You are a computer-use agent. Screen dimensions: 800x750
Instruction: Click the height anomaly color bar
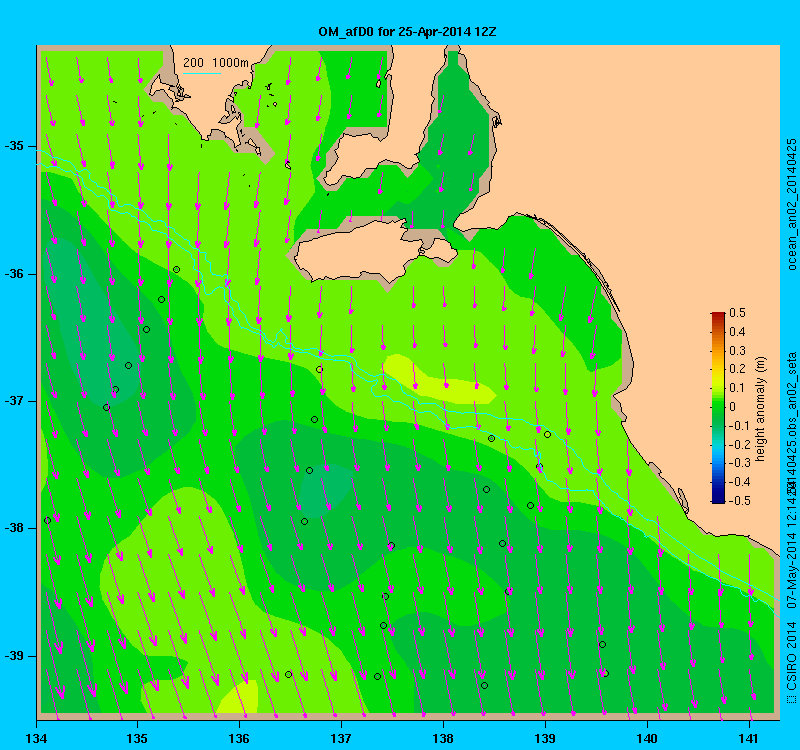click(x=718, y=408)
